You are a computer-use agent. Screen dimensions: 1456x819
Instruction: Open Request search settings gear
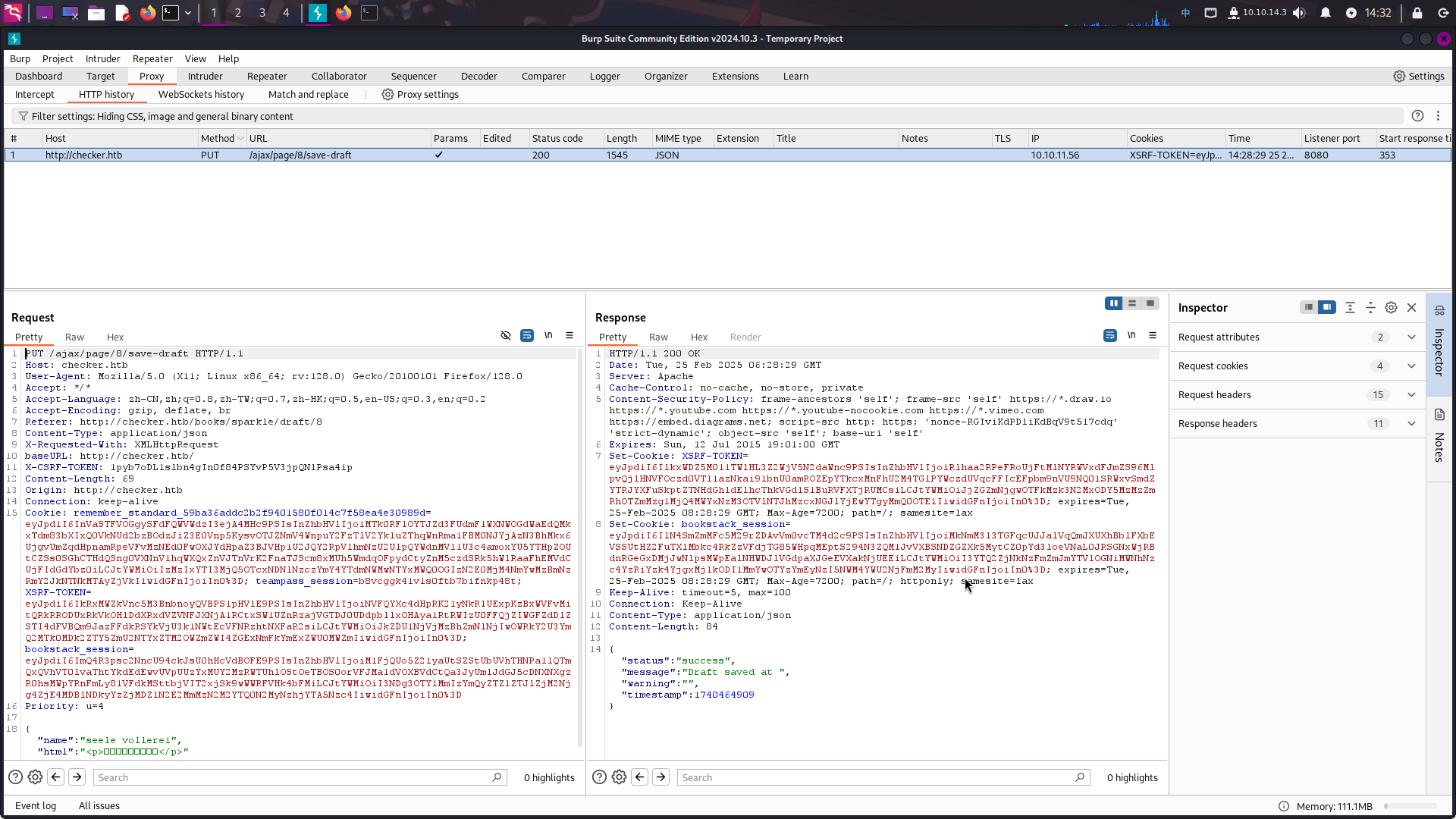pos(35,777)
